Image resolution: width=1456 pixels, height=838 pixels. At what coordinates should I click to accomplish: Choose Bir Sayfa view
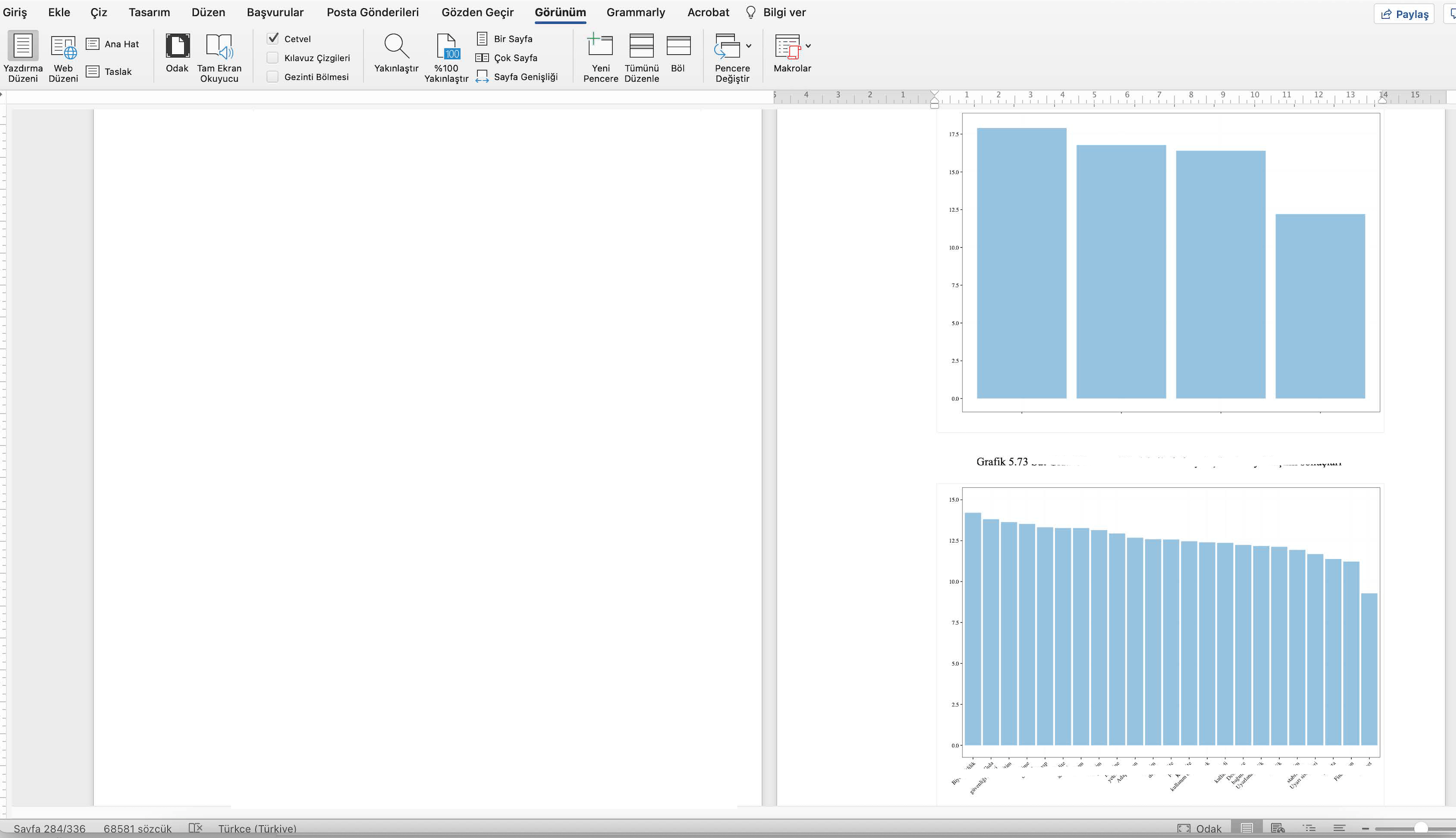coord(505,39)
